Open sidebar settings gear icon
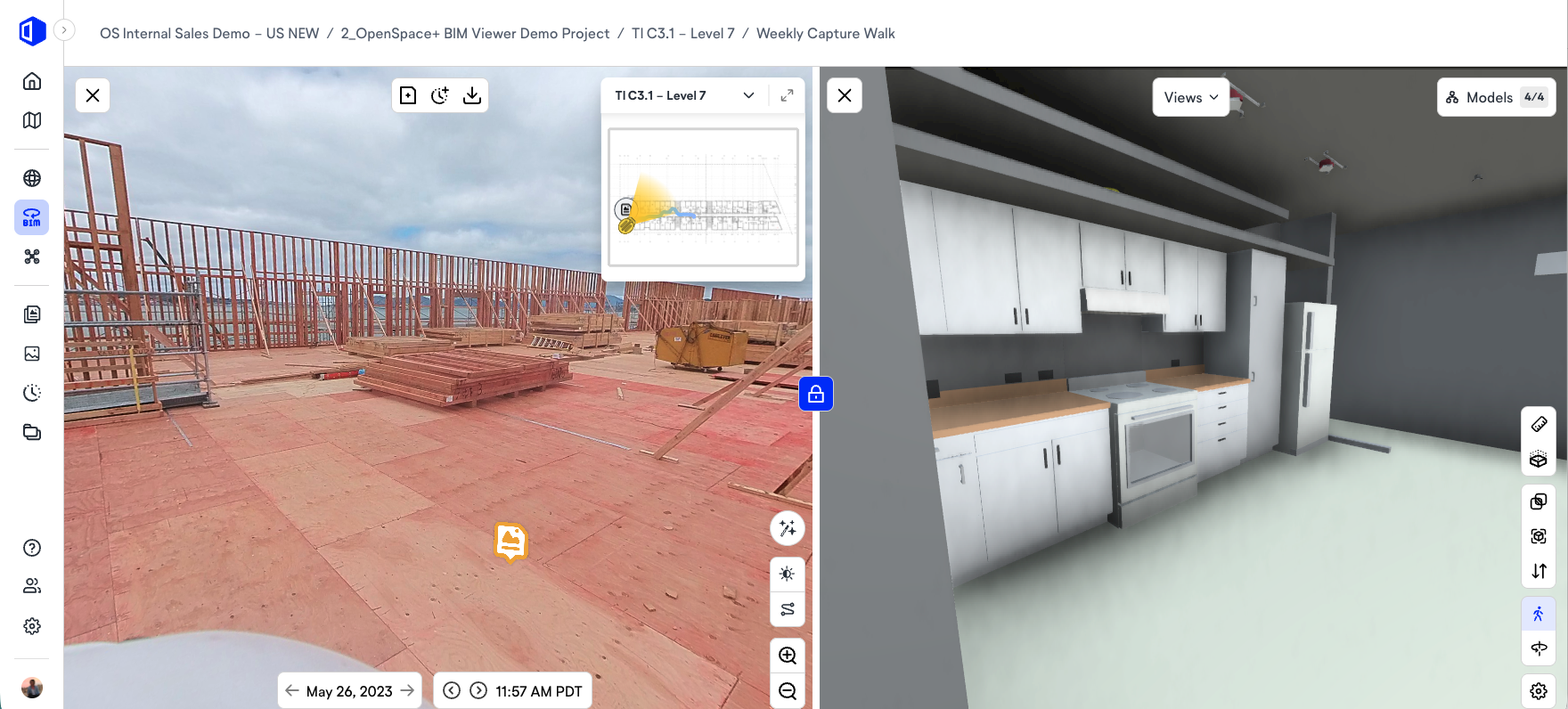Image resolution: width=1568 pixels, height=709 pixels. click(x=32, y=626)
